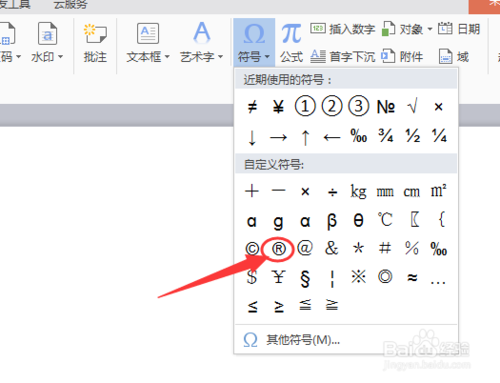Insert the ampersand & symbol

(x=332, y=248)
